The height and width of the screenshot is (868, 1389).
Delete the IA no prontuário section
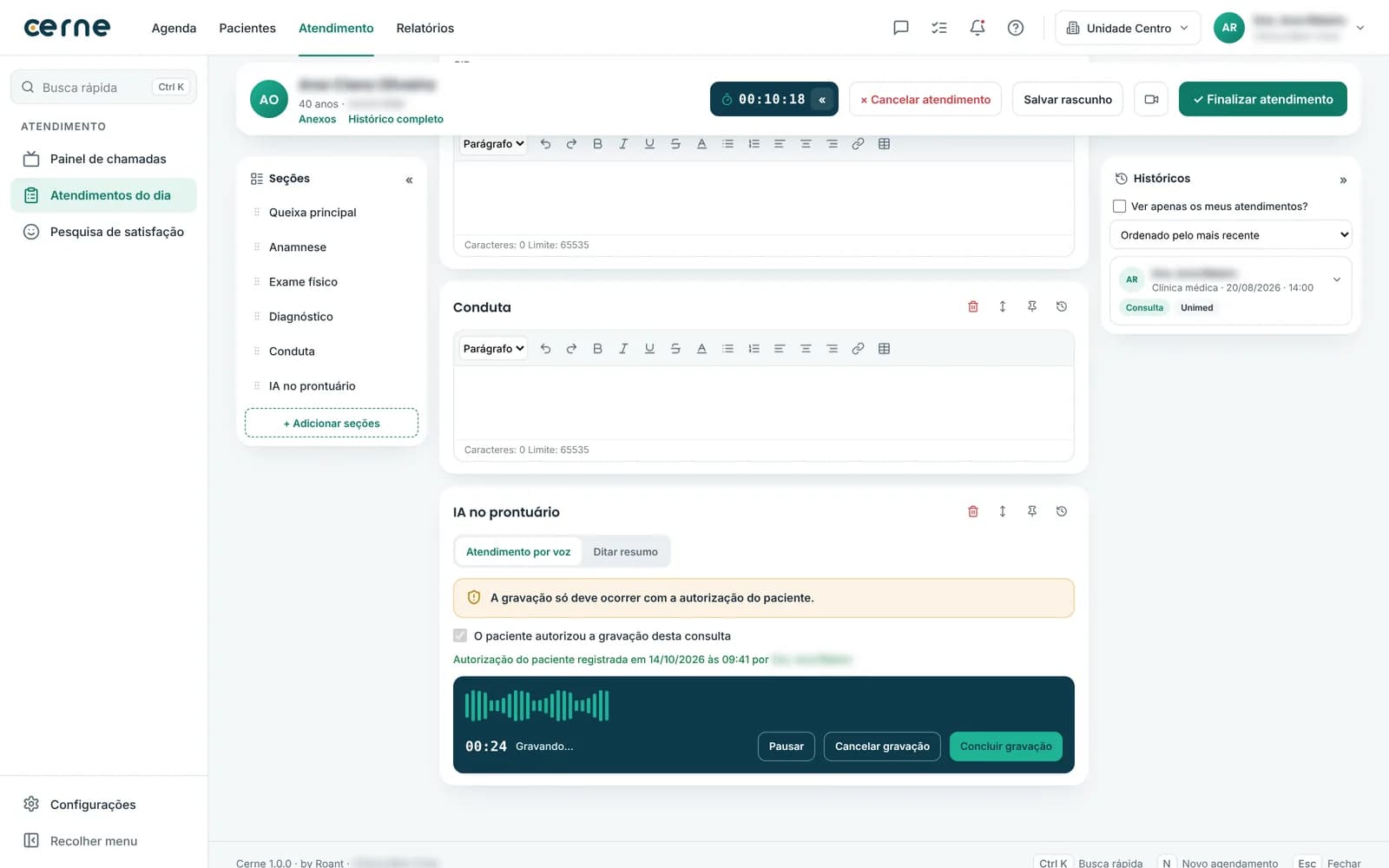click(973, 511)
